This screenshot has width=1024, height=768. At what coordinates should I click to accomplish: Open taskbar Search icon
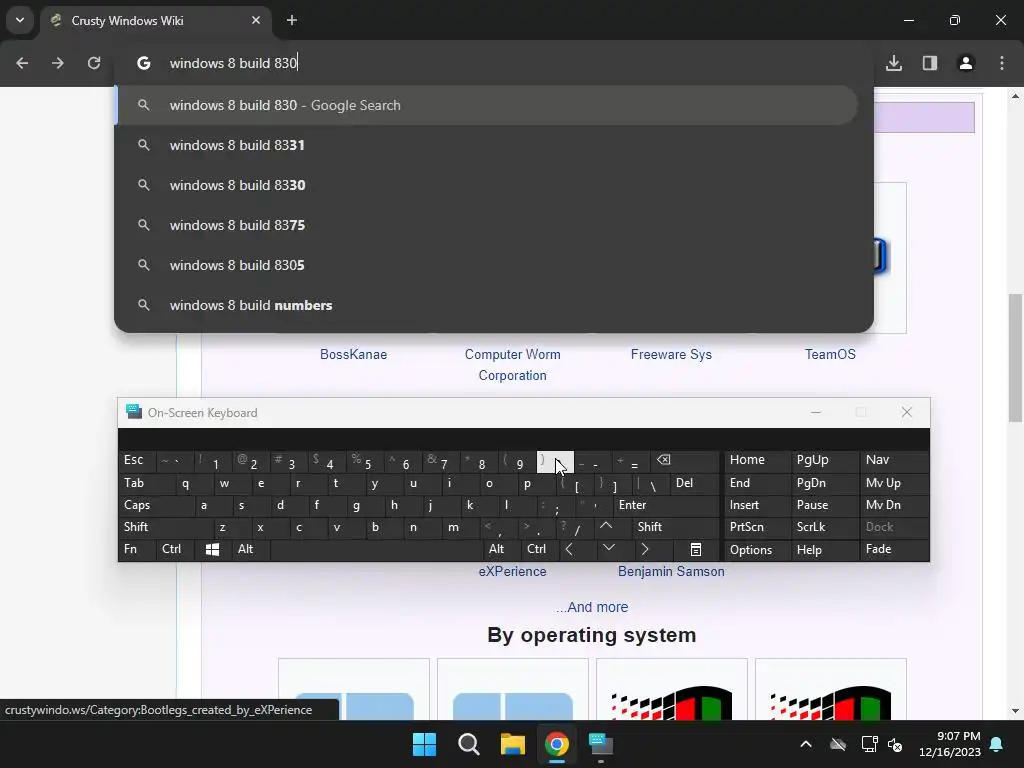coord(469,744)
